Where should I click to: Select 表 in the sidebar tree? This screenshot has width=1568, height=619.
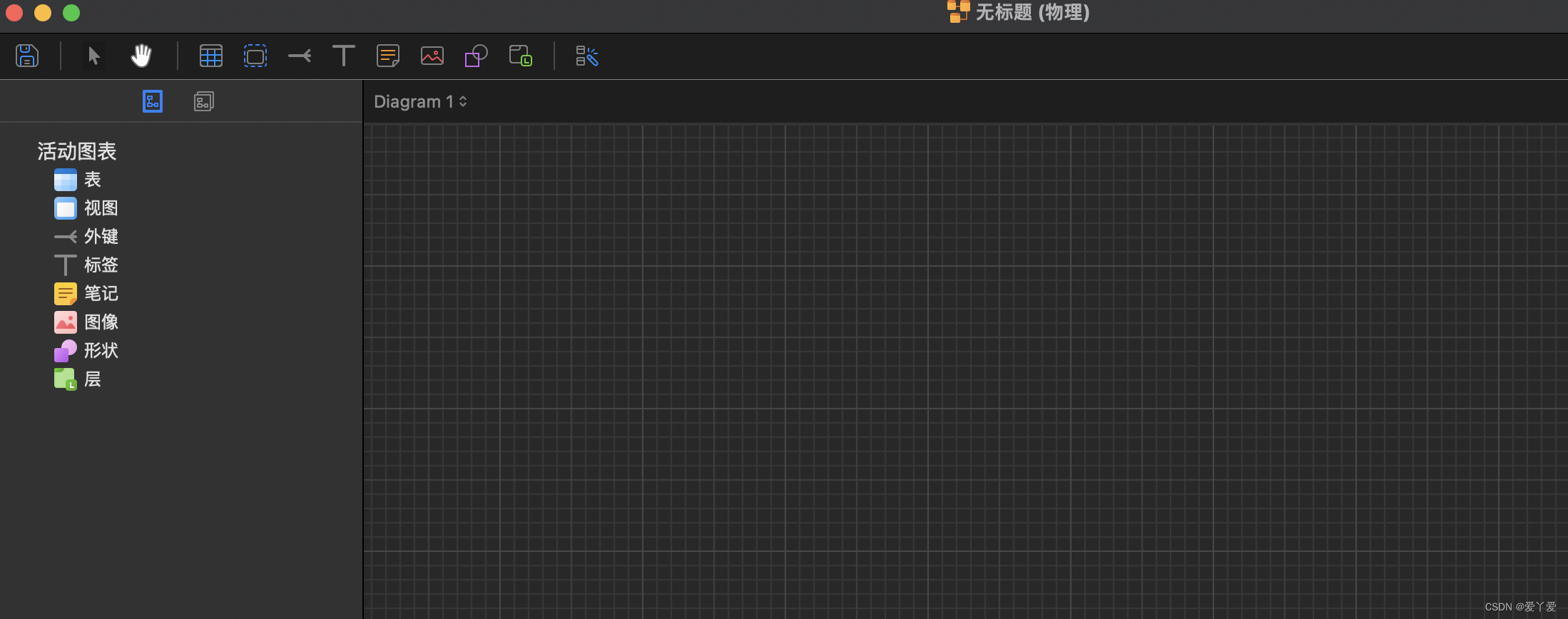click(78, 180)
